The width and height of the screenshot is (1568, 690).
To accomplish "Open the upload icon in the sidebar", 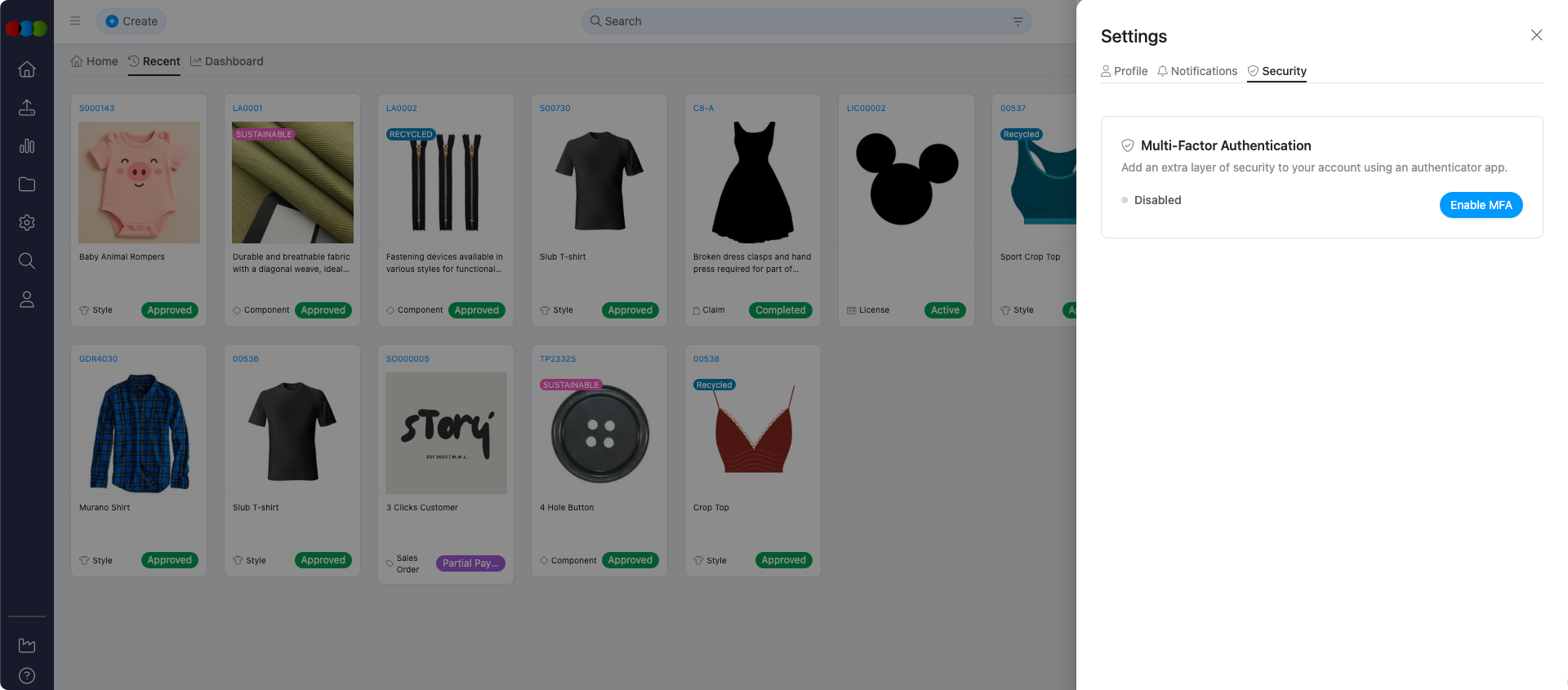I will pos(27,108).
